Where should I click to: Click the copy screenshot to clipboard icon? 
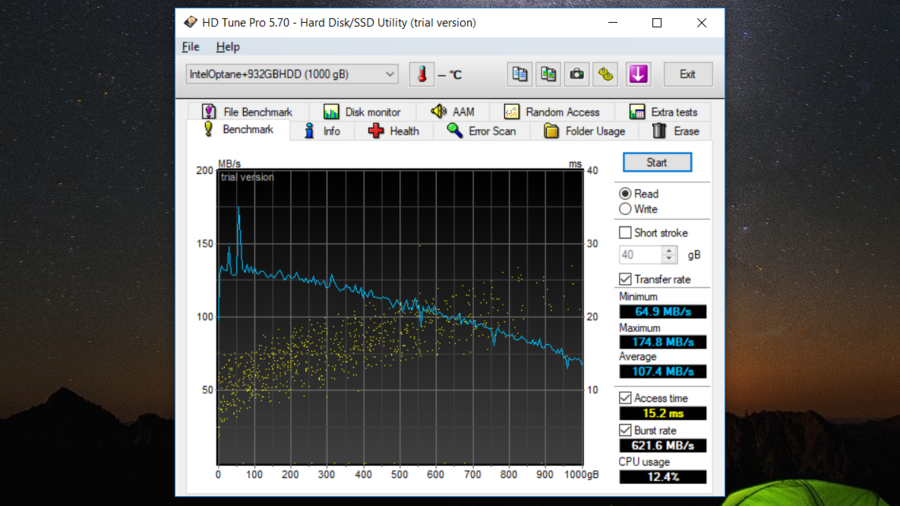click(548, 74)
